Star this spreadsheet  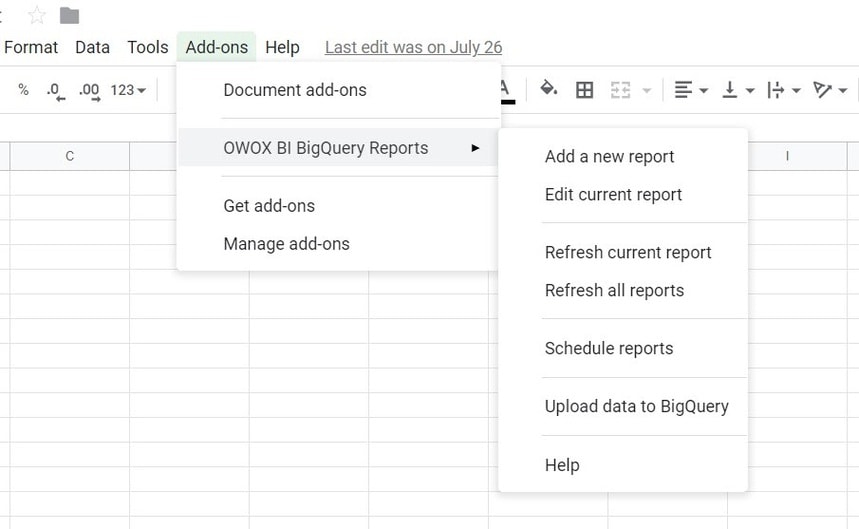point(37,15)
